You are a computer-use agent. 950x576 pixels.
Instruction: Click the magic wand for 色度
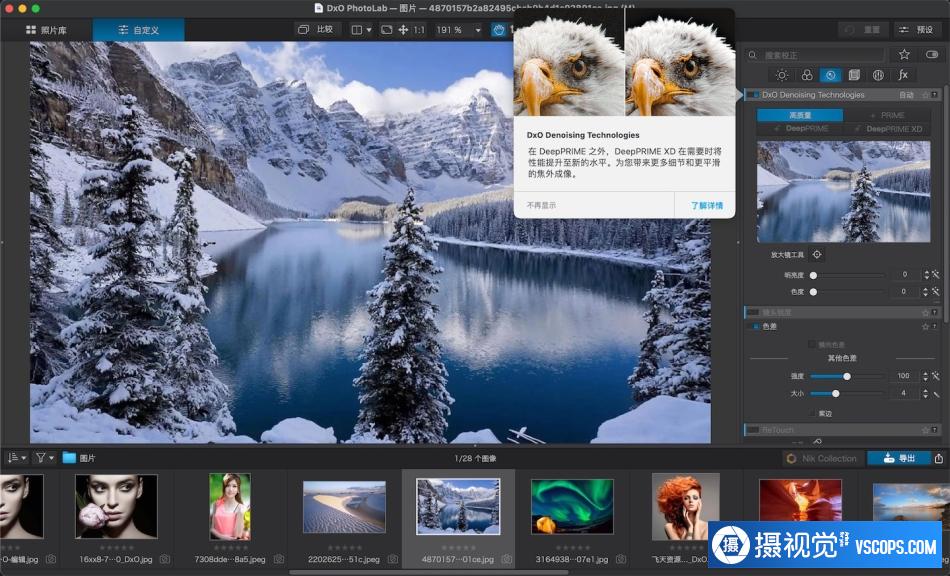tap(936, 292)
